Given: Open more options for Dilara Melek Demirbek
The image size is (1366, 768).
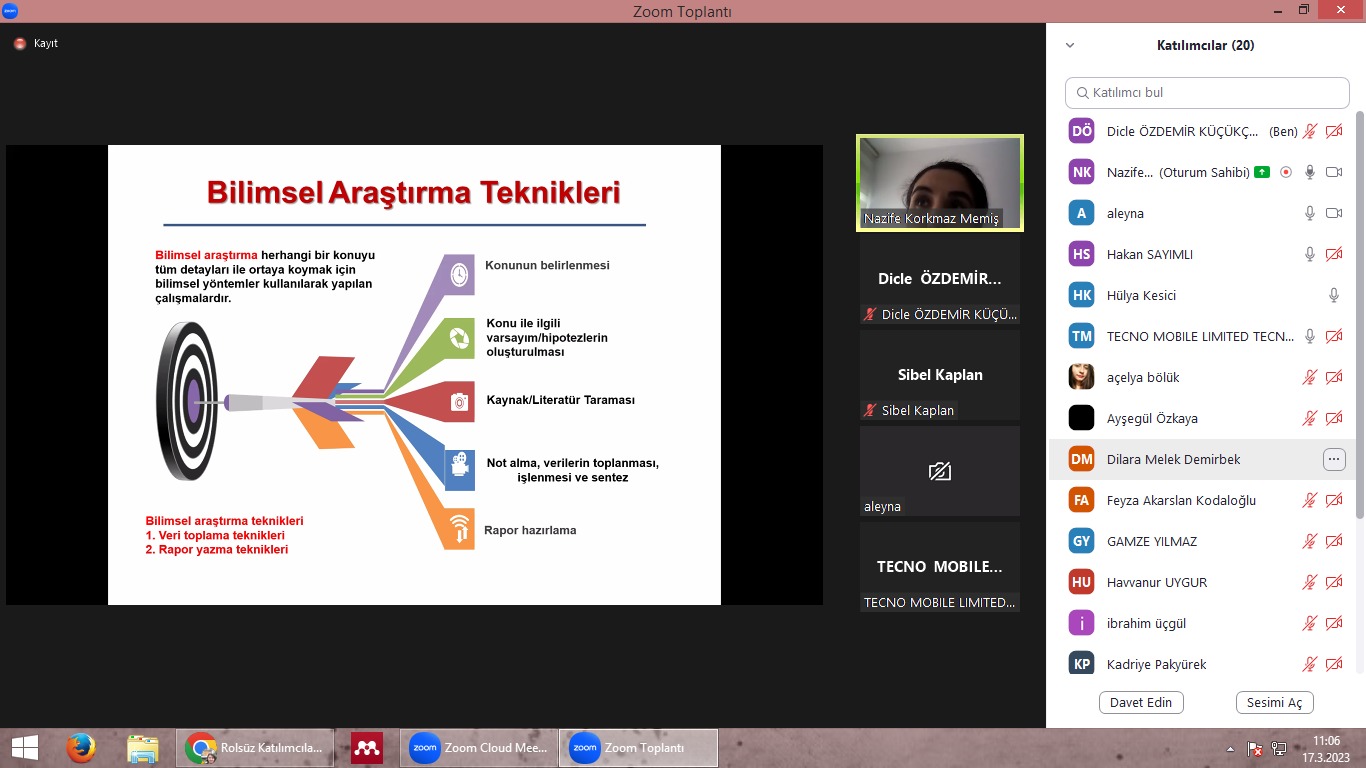Looking at the screenshot, I should [x=1334, y=459].
